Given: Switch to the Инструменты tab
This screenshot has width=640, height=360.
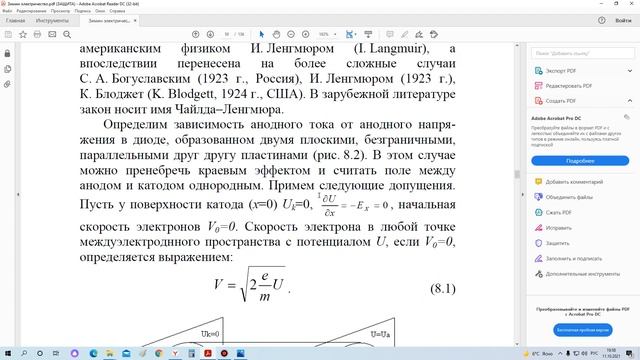Looking at the screenshot, I should tap(52, 20).
